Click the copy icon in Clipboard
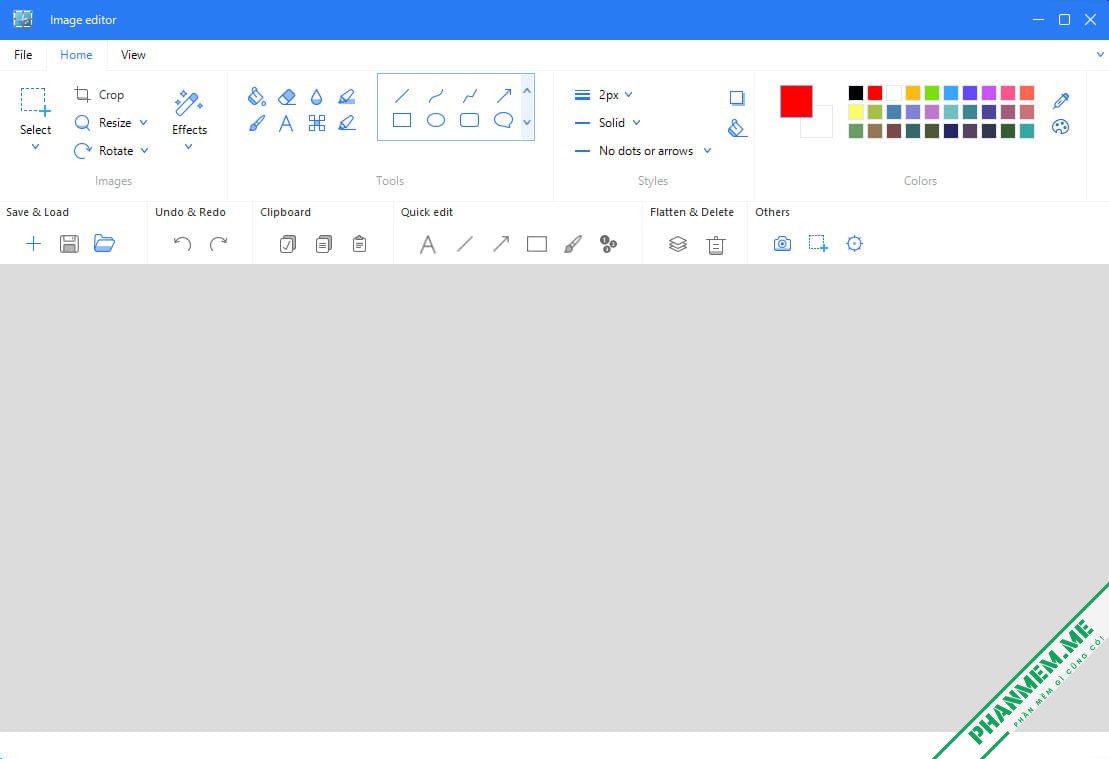This screenshot has width=1109, height=759. [x=323, y=244]
